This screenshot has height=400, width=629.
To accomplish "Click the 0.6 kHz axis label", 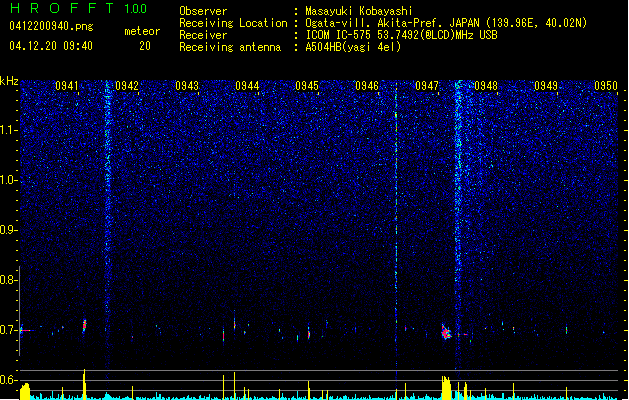I will [8, 380].
